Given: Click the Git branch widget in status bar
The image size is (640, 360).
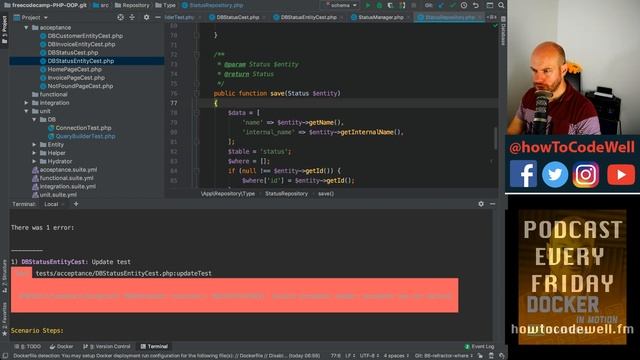Looking at the screenshot, I should click(443, 356).
